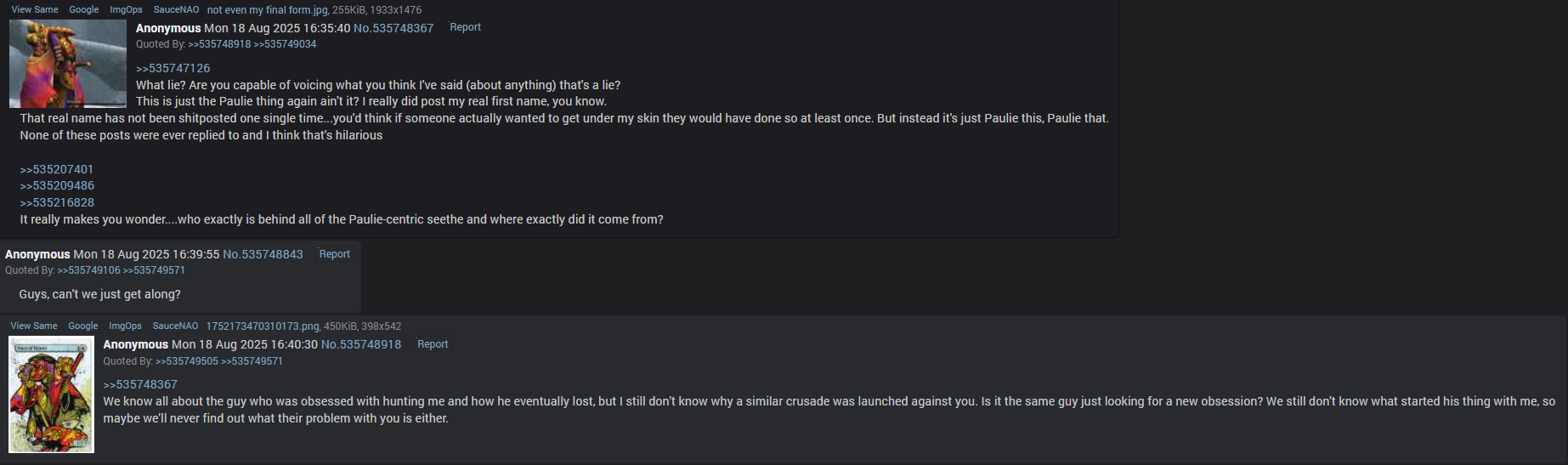
Task: Follow the quote link >>535748367 in the last post
Action: coord(140,384)
